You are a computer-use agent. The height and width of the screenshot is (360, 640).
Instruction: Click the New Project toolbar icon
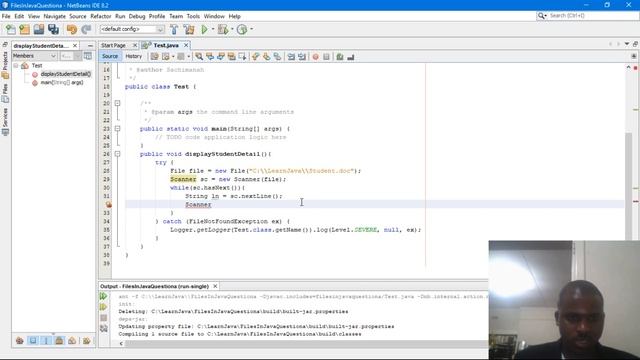coord(24,29)
